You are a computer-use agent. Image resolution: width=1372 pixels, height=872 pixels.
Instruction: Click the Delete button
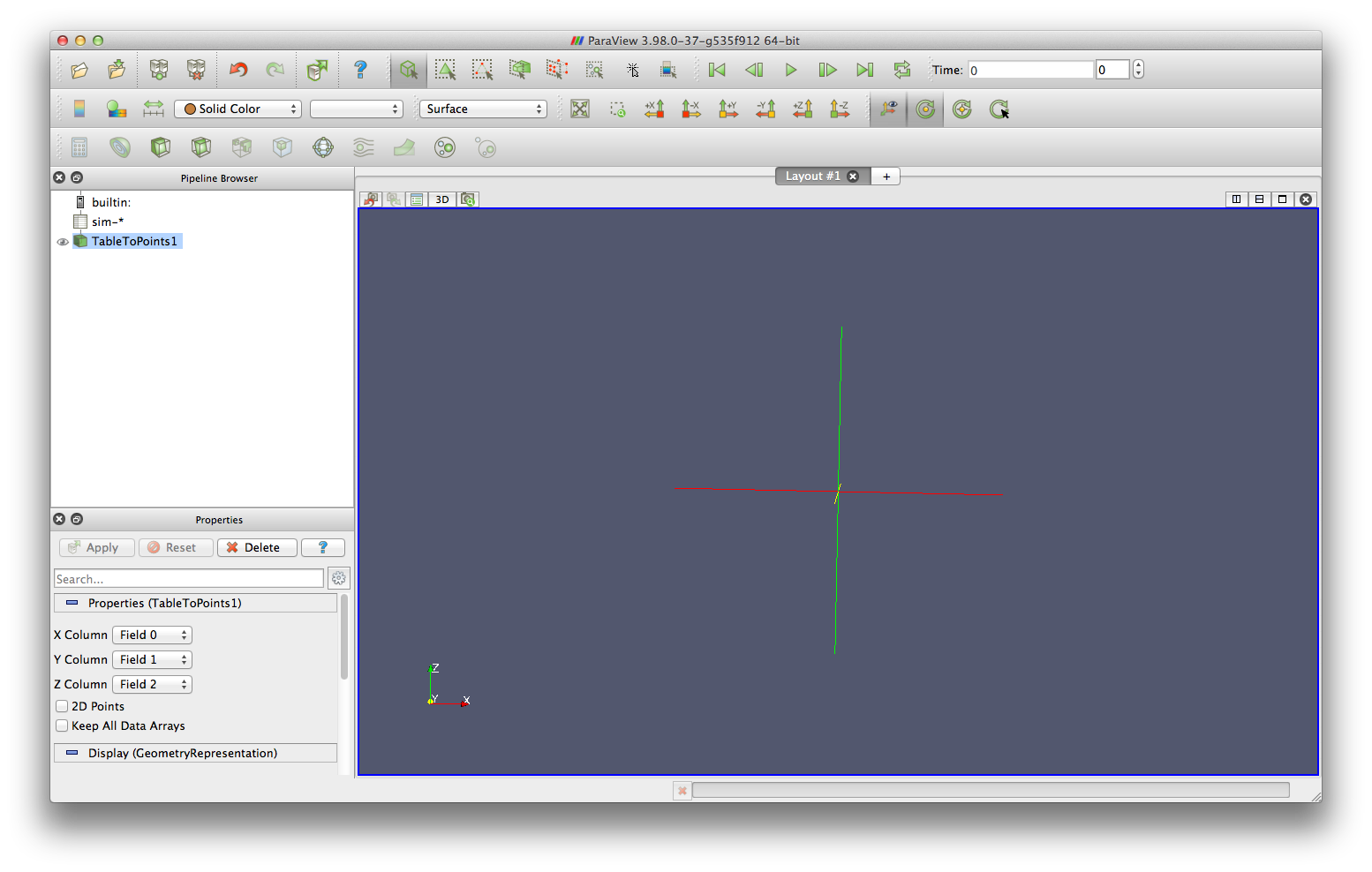tap(256, 547)
